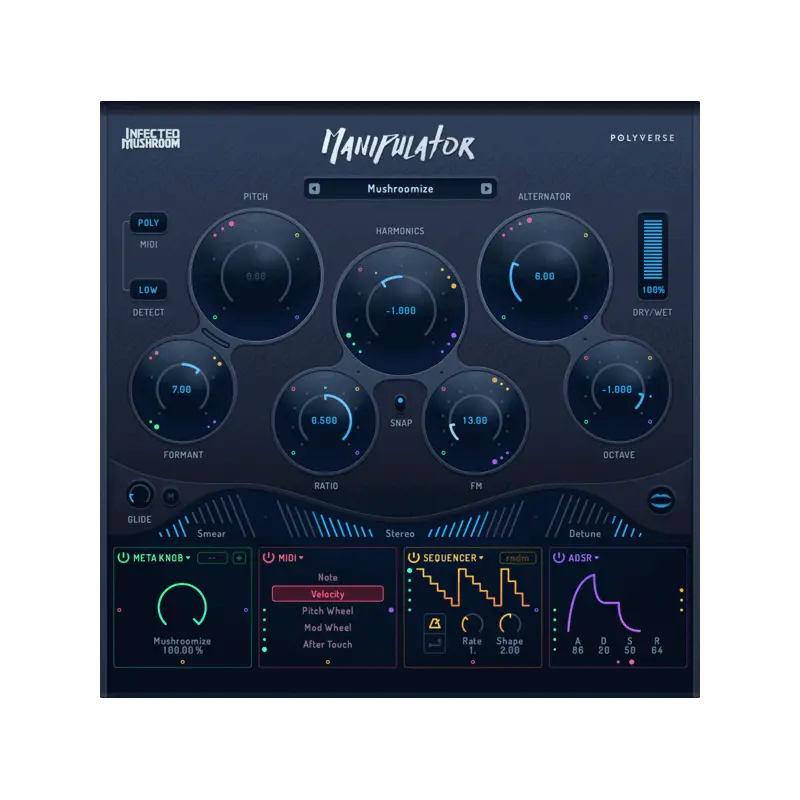Screen dimensions: 800x800
Task: Click the purple modulation dot in MIDI panel
Action: point(391,610)
